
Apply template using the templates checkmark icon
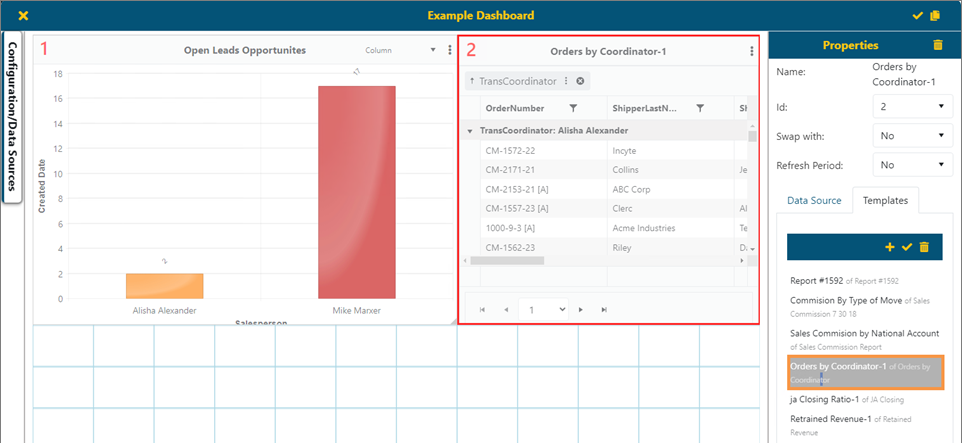(907, 246)
